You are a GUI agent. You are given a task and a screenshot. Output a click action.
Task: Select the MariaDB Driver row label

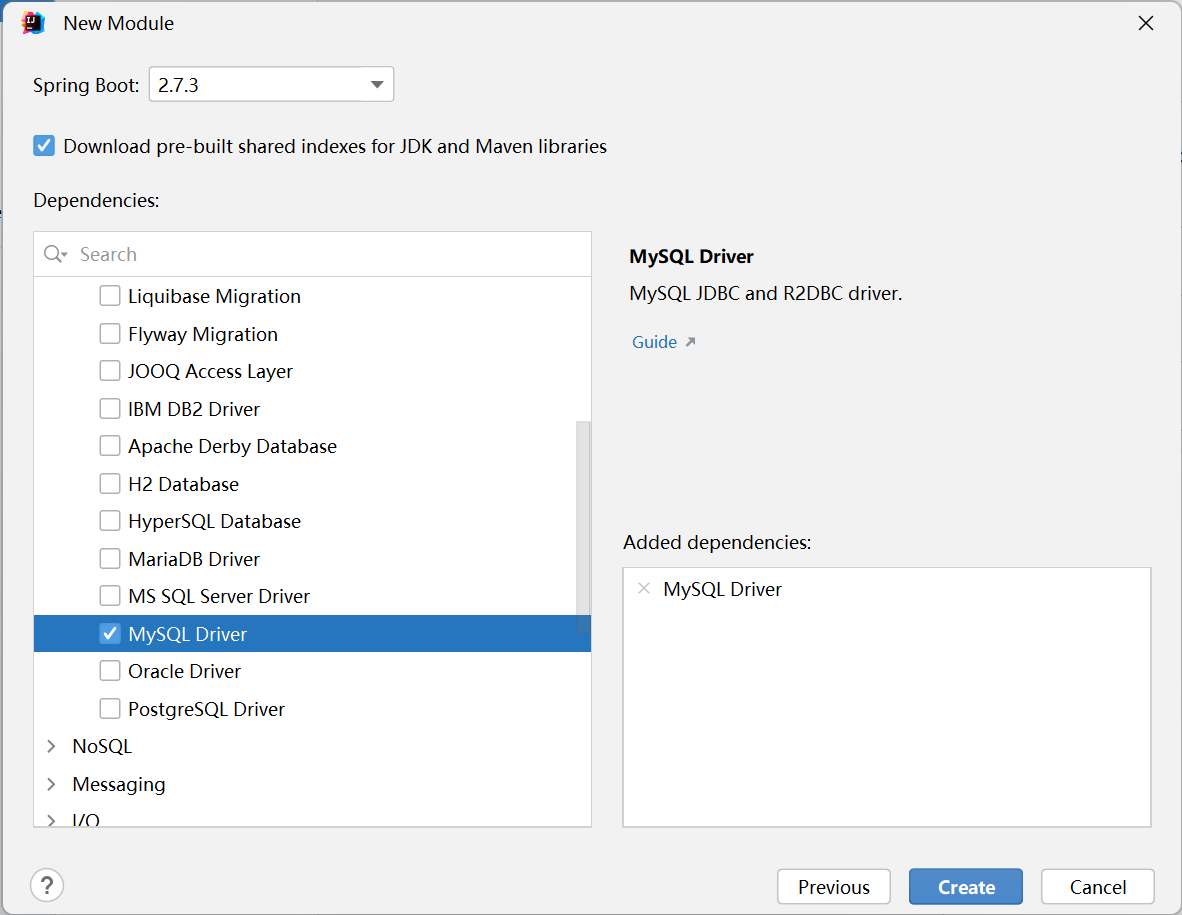(194, 558)
